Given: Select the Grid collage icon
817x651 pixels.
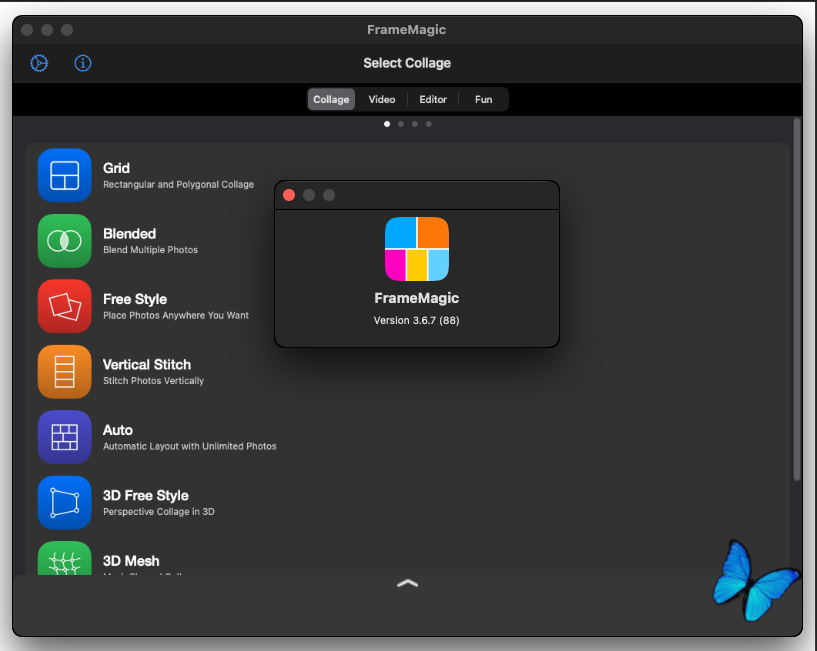Looking at the screenshot, I should (x=65, y=175).
